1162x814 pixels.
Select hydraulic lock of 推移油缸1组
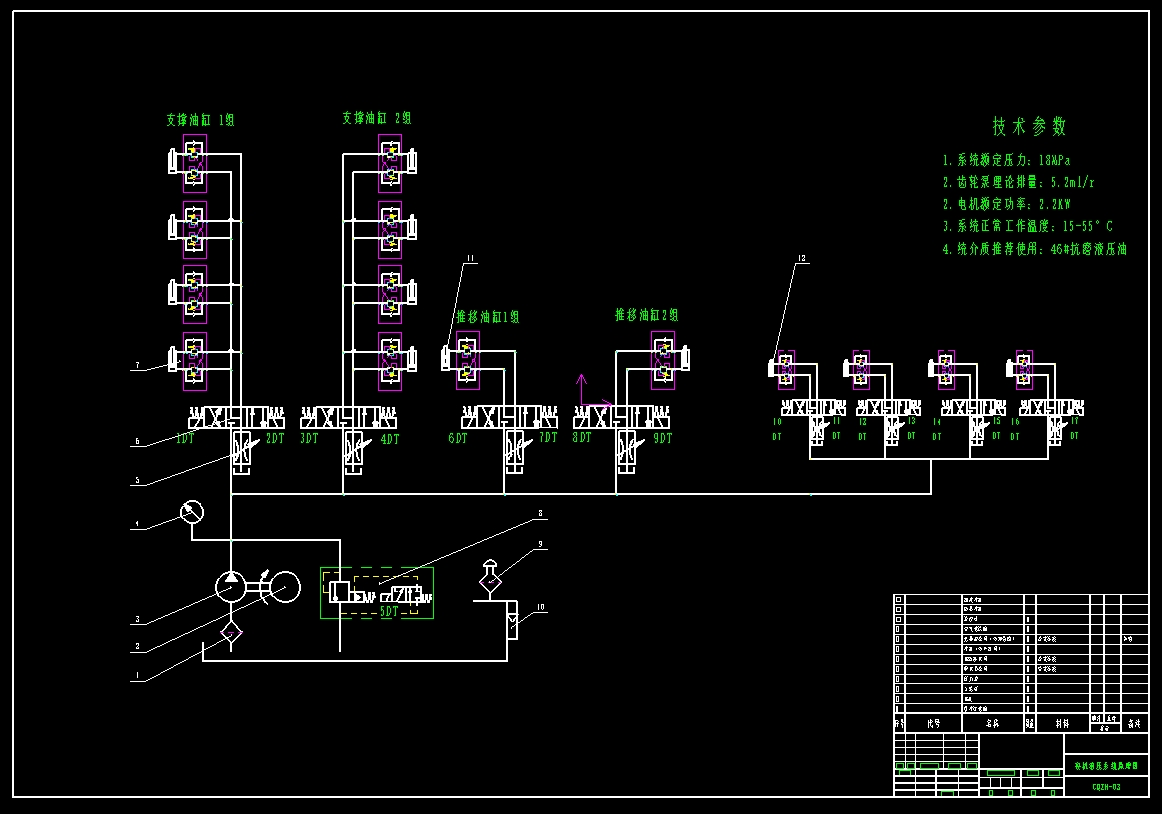(468, 360)
